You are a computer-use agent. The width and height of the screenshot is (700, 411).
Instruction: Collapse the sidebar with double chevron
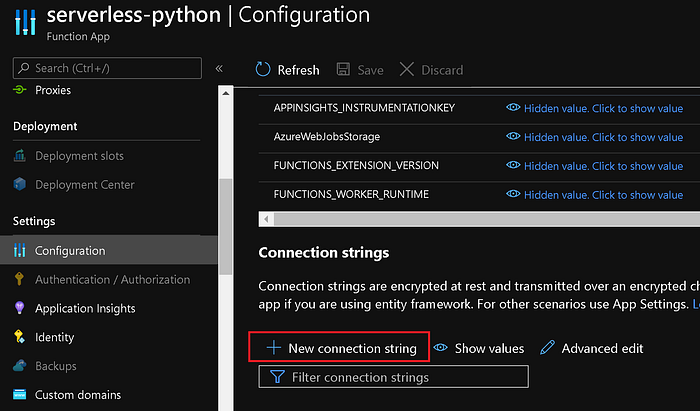tap(219, 68)
